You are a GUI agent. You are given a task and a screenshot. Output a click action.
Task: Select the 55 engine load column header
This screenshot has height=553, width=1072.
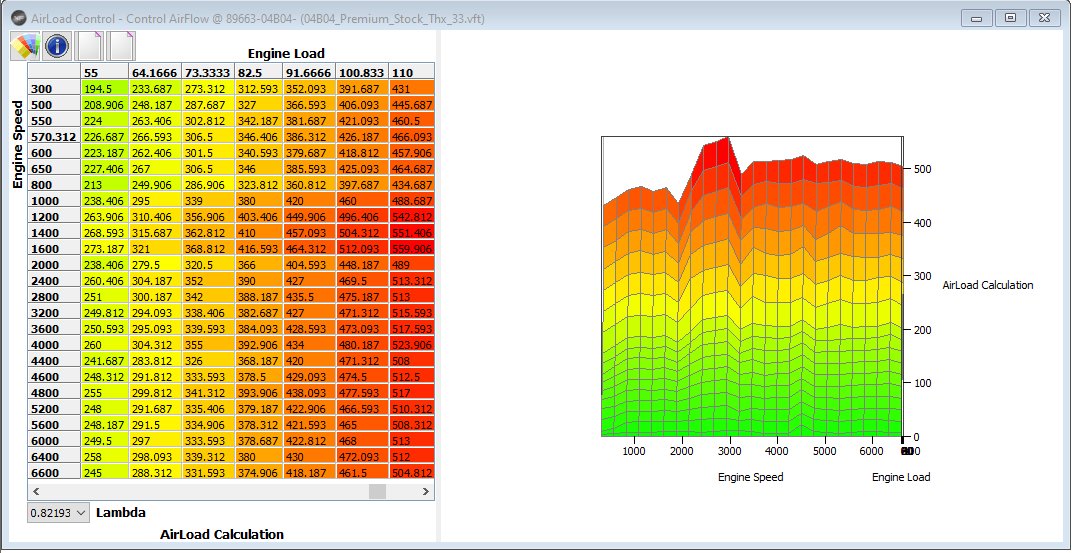(105, 72)
